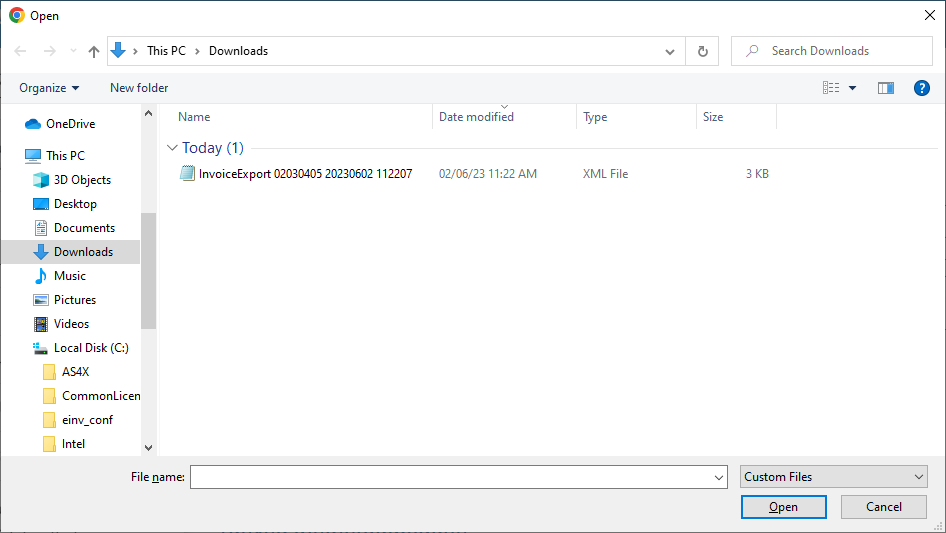Open the Organize menu

tap(49, 88)
